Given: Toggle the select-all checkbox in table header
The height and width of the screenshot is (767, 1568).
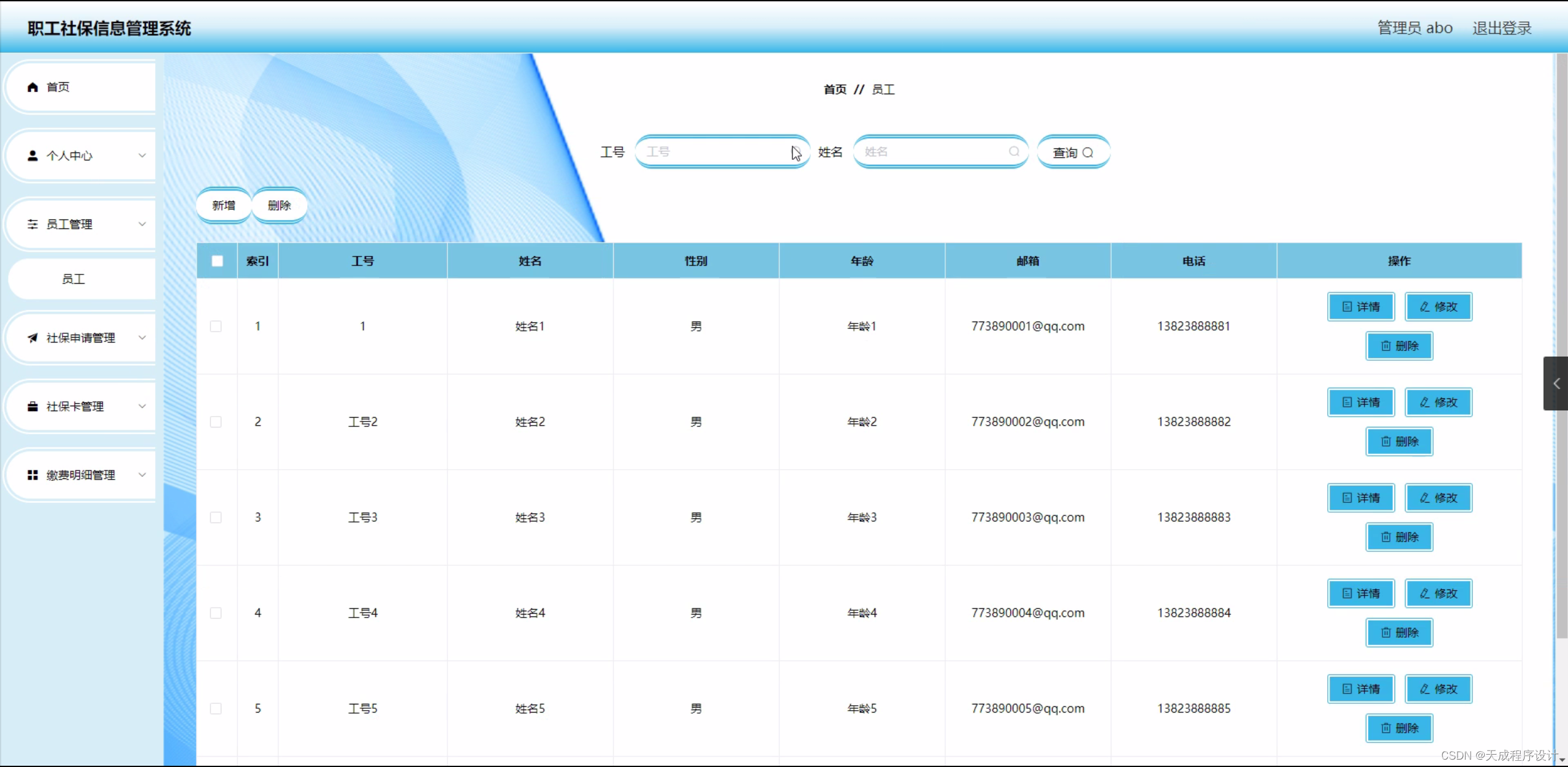Looking at the screenshot, I should 217,261.
